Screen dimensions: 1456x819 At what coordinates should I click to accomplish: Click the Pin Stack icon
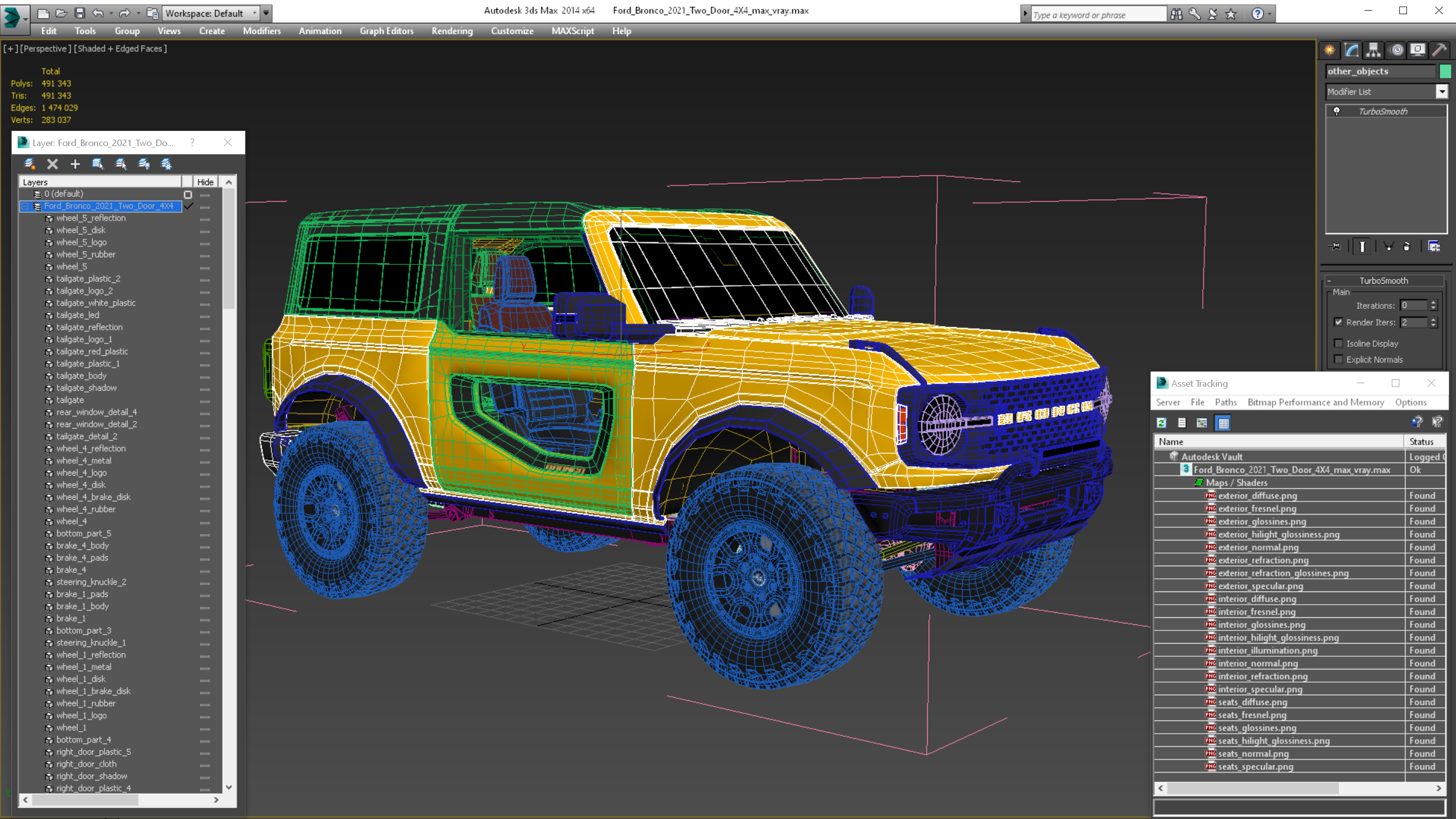pos(1336,246)
